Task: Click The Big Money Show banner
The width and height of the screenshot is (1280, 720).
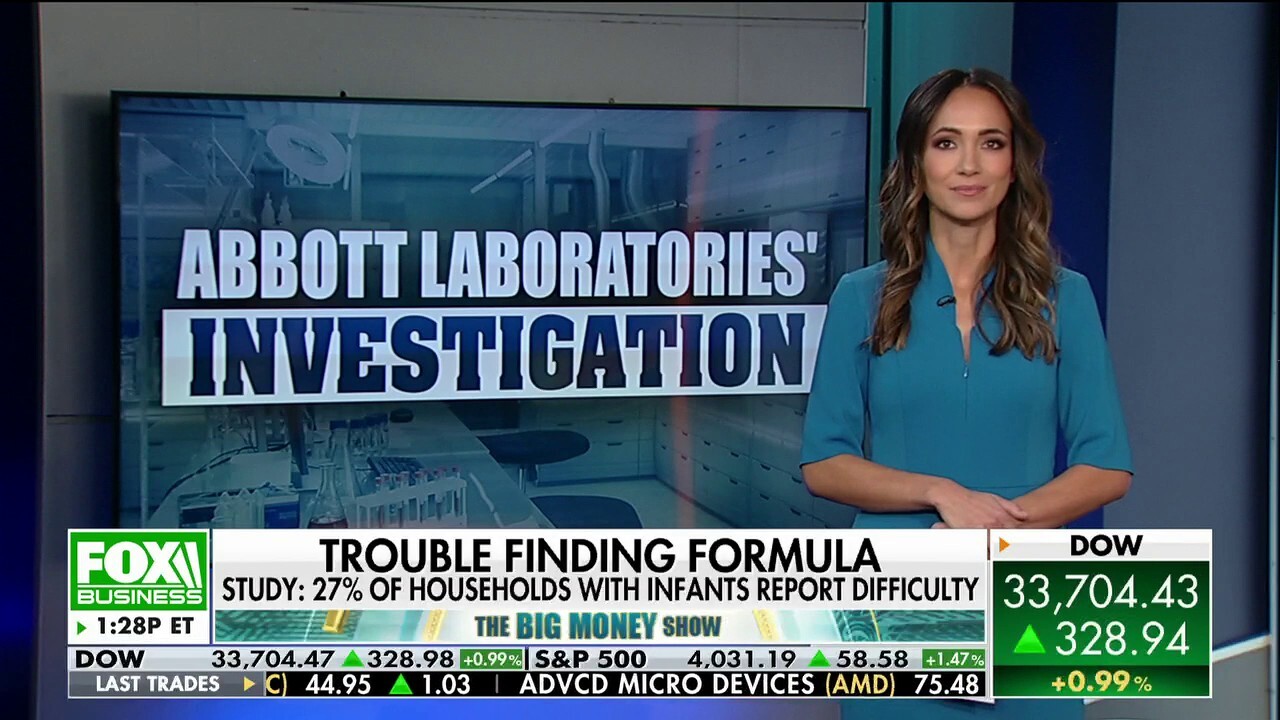Action: (598, 627)
